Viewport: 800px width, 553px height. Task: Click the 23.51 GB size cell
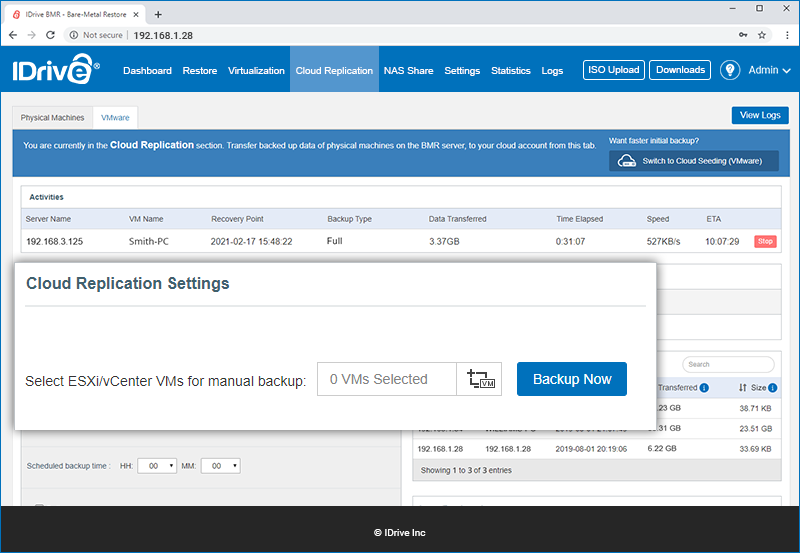coord(756,429)
